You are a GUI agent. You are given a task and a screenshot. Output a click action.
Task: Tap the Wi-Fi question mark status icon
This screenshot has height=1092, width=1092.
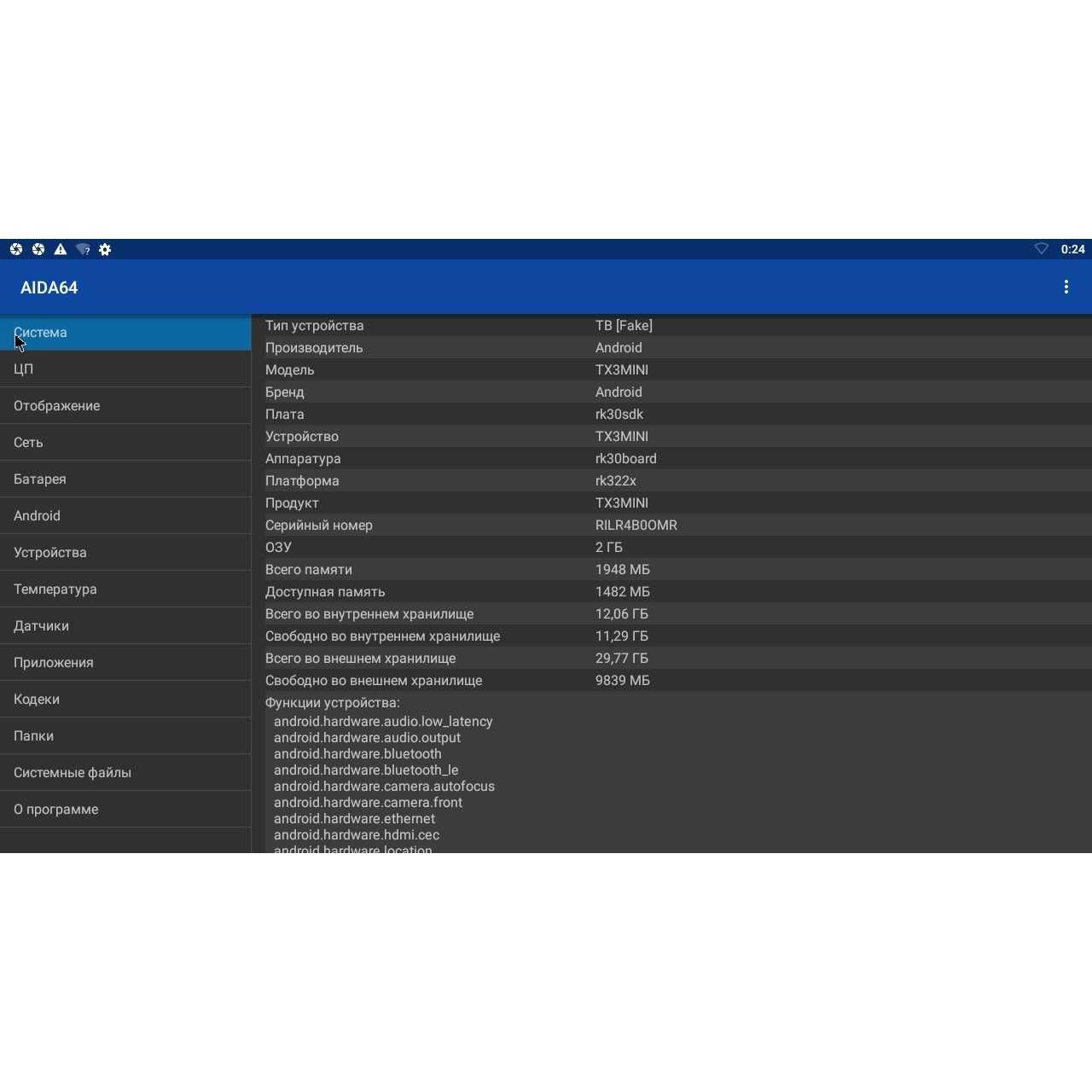coord(83,249)
